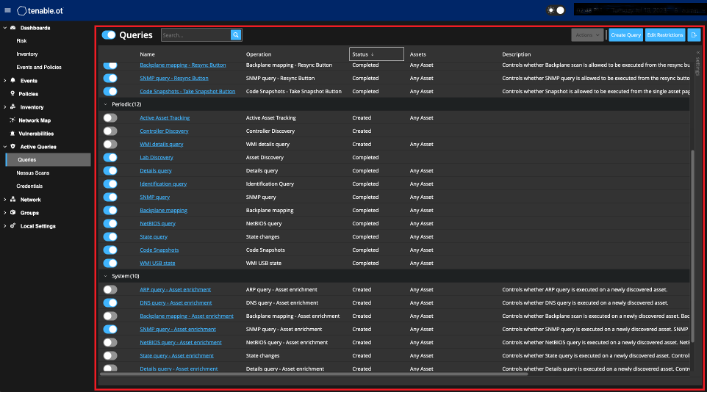Disable the WMI USB state toggle

coord(110,263)
